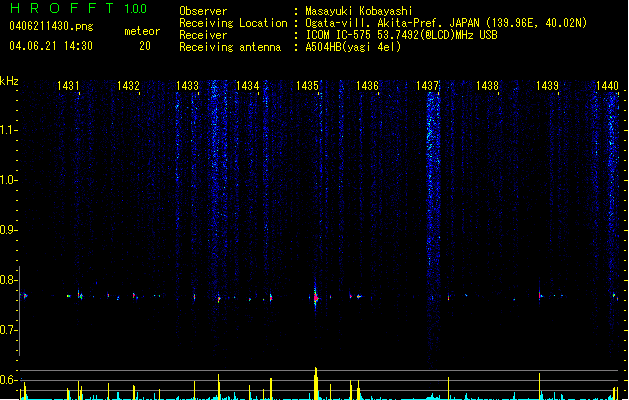Click the 1434 time marker
629x400 pixels.
coord(248,85)
